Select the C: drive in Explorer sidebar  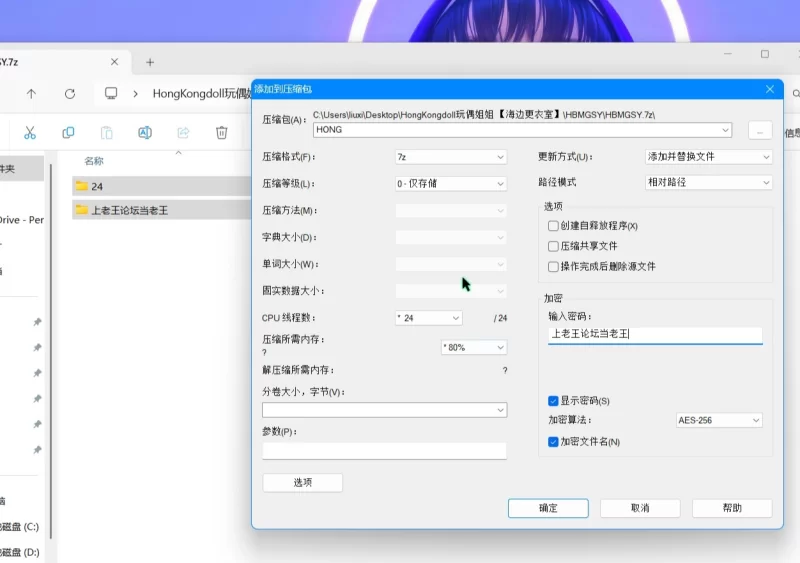(19, 526)
